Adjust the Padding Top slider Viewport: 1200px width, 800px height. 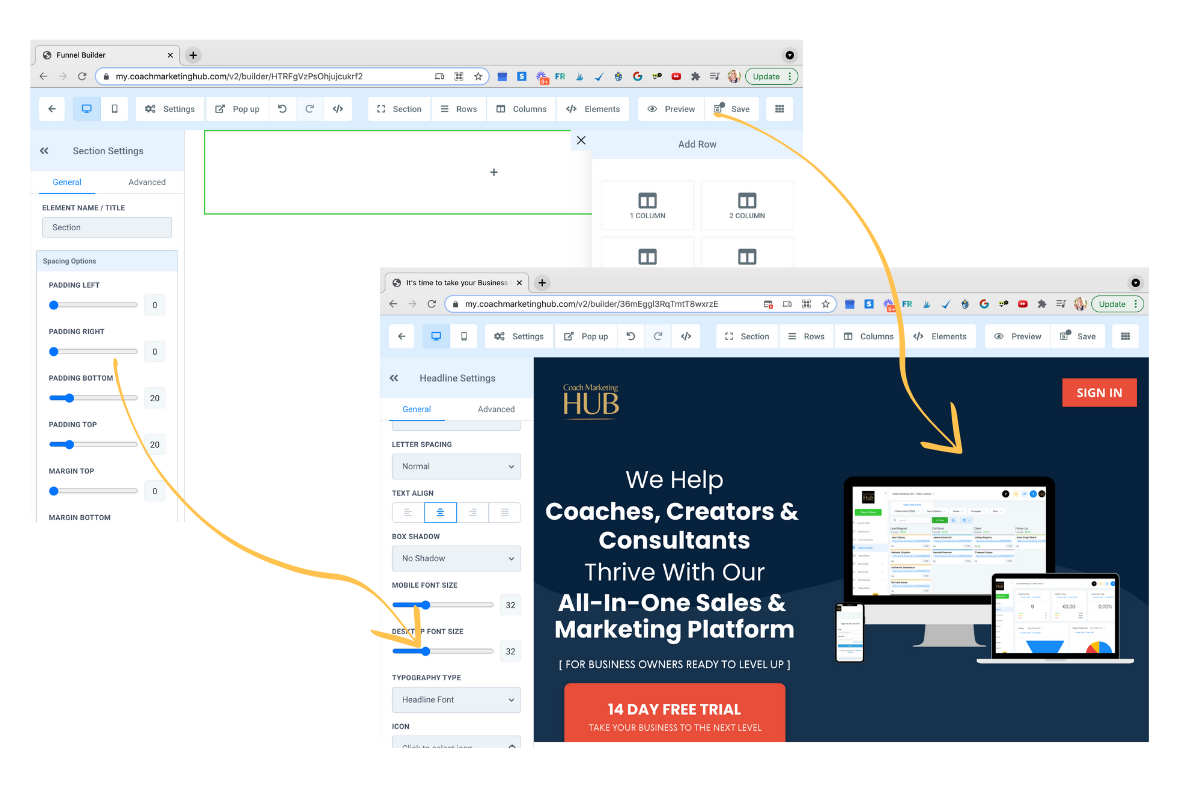(x=94, y=444)
